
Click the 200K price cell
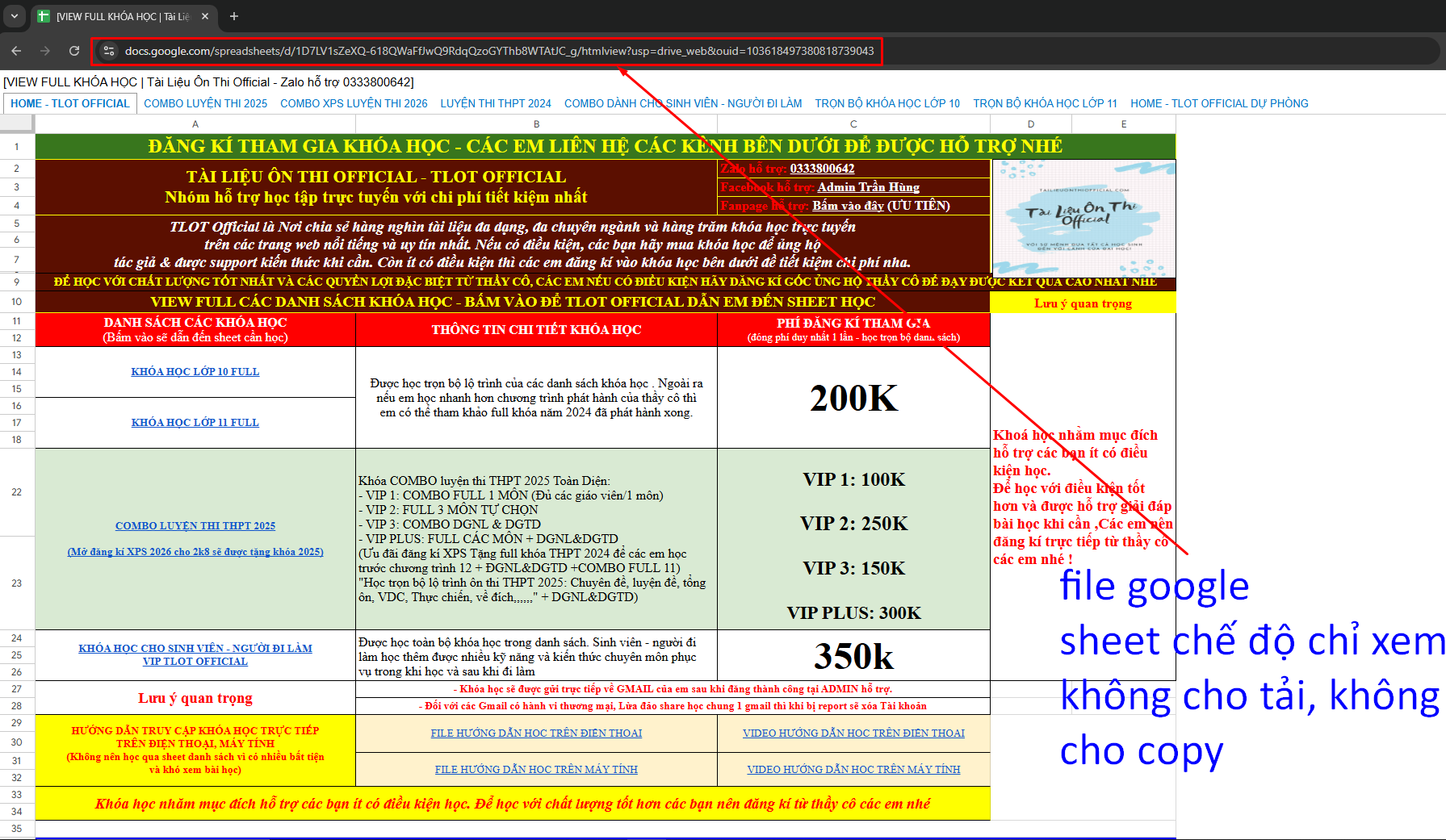point(853,398)
